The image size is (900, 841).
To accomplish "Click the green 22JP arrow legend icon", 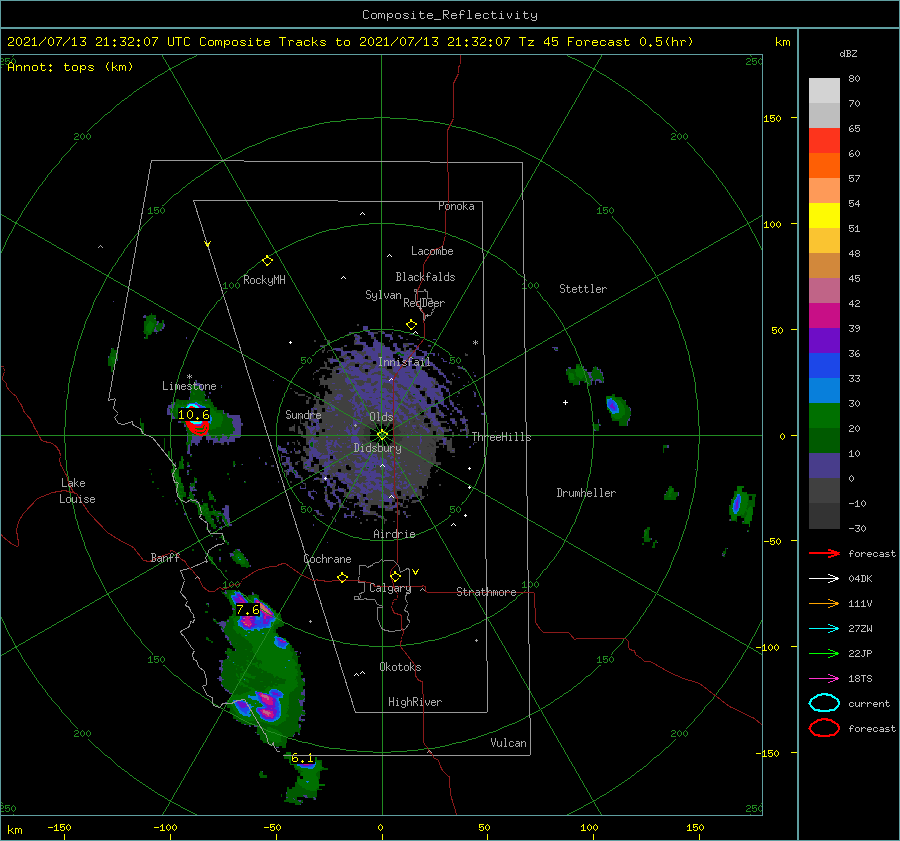I will pos(824,653).
